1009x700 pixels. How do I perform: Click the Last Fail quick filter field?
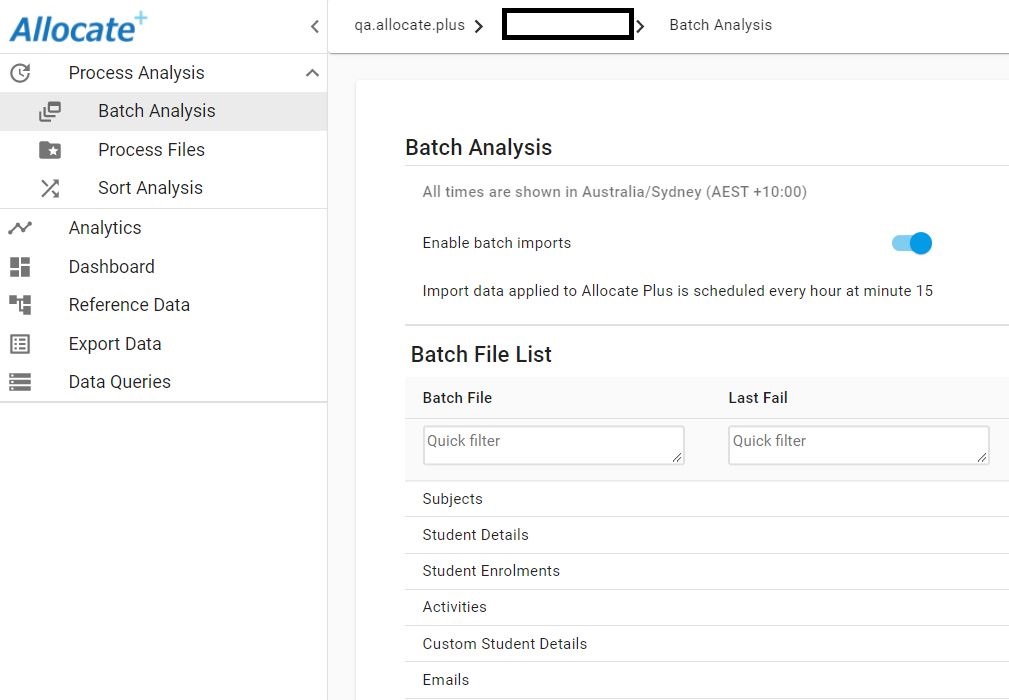click(858, 444)
